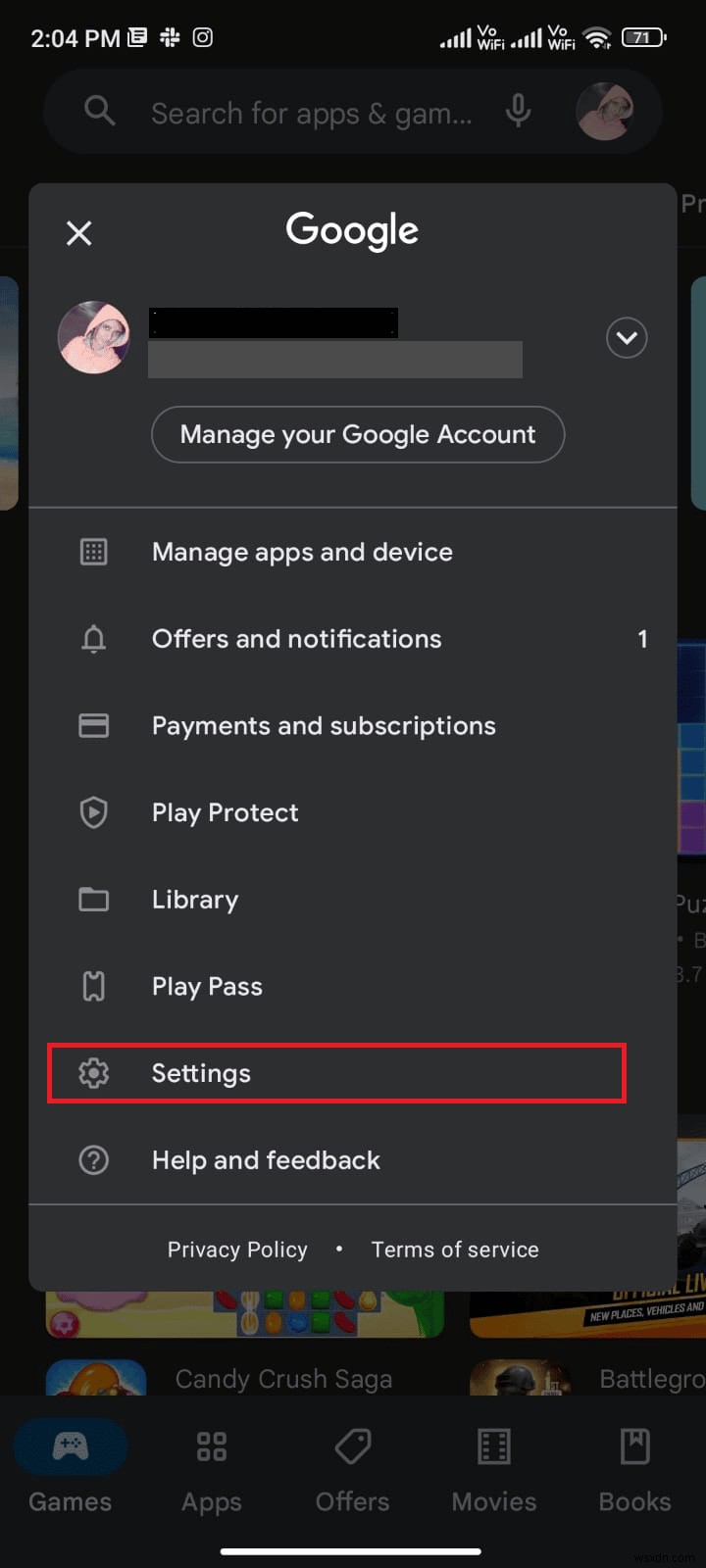
Task: Tap the Play Pass ticket icon
Action: point(93,986)
